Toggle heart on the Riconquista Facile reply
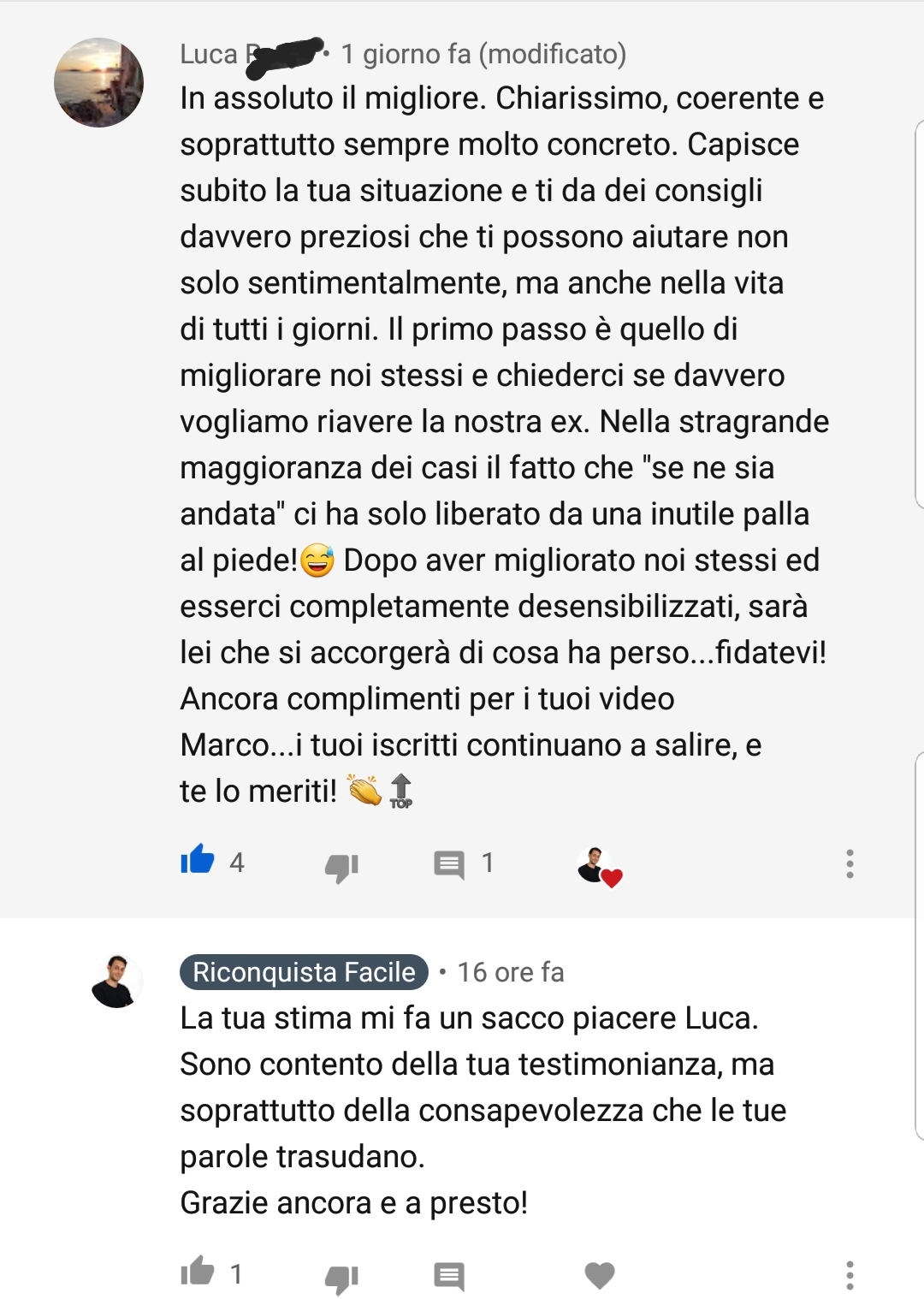Screen dimensions: 924x1299 click(600, 1275)
